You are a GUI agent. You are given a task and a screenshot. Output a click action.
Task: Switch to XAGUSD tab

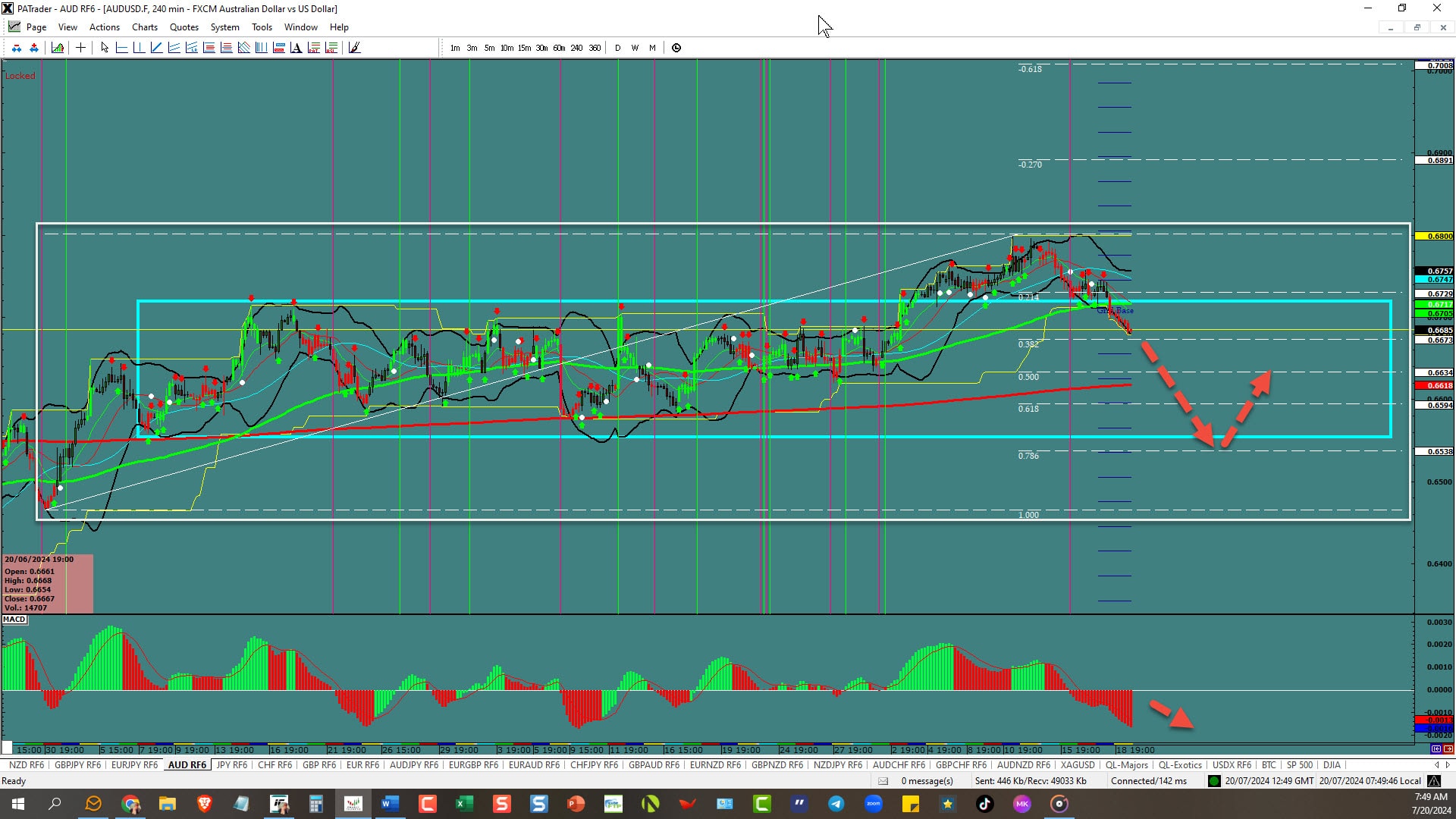click(x=1078, y=765)
